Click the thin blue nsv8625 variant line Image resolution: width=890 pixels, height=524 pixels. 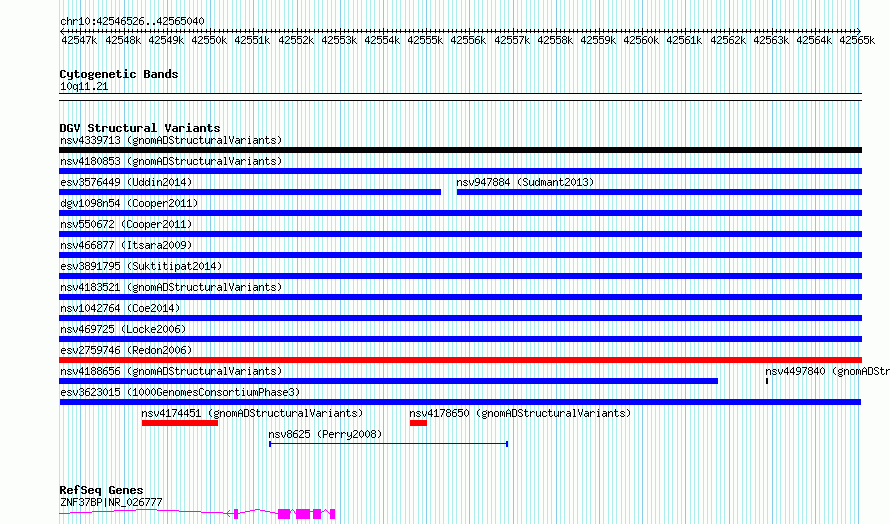[388, 444]
